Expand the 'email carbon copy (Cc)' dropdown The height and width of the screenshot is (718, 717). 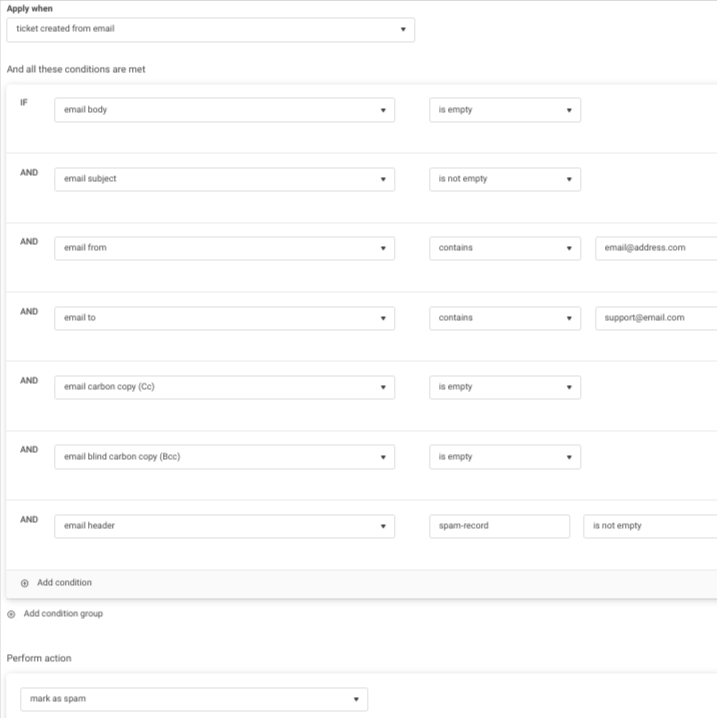(x=224, y=387)
